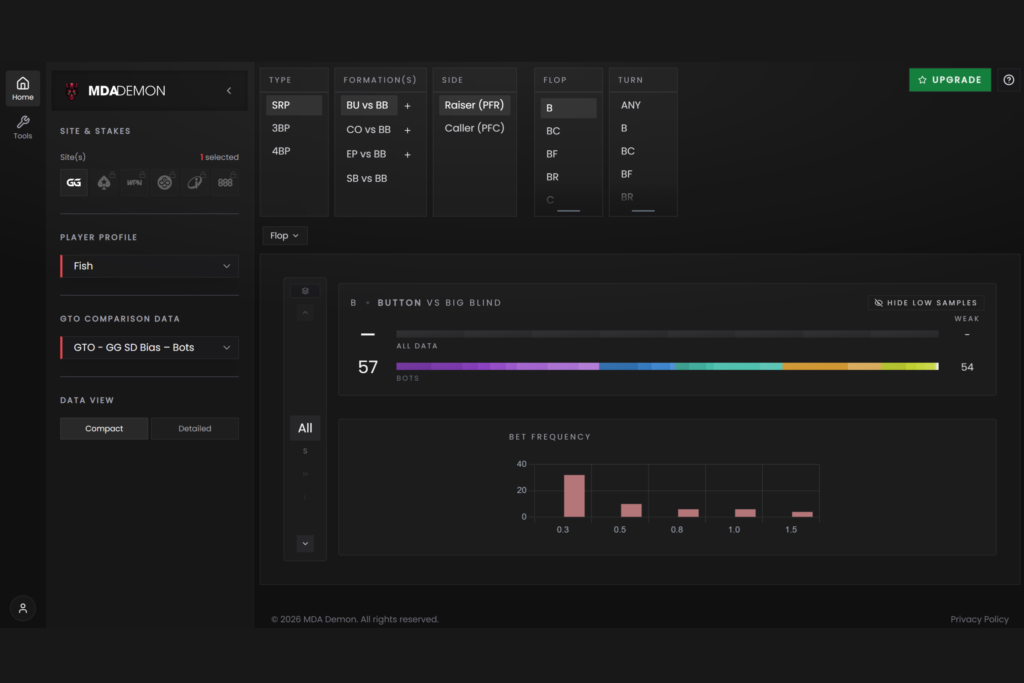Click the MDA Demon devil logo
1024x683 pixels.
(72, 91)
